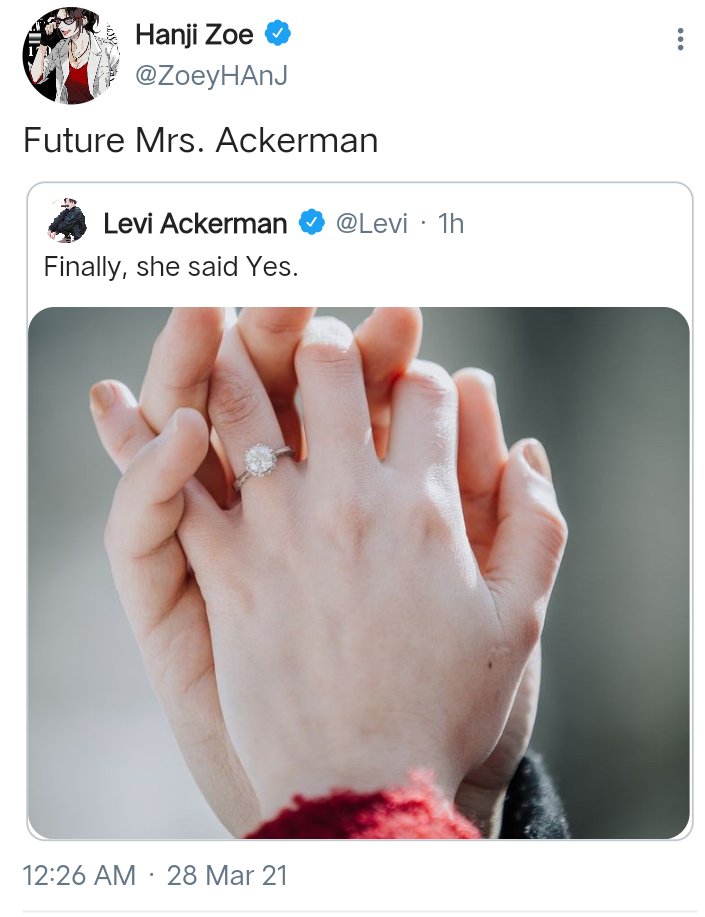Click the 12:26 AM post time
The image size is (705, 917).
79,875
